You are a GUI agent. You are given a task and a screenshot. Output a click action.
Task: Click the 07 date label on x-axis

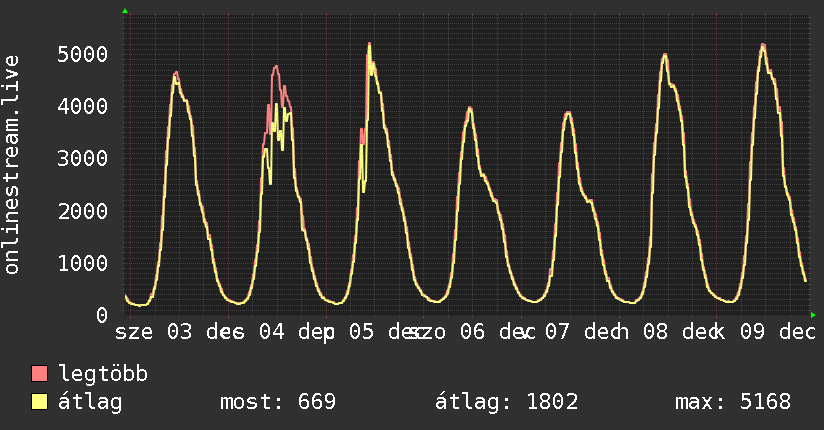pos(557,332)
